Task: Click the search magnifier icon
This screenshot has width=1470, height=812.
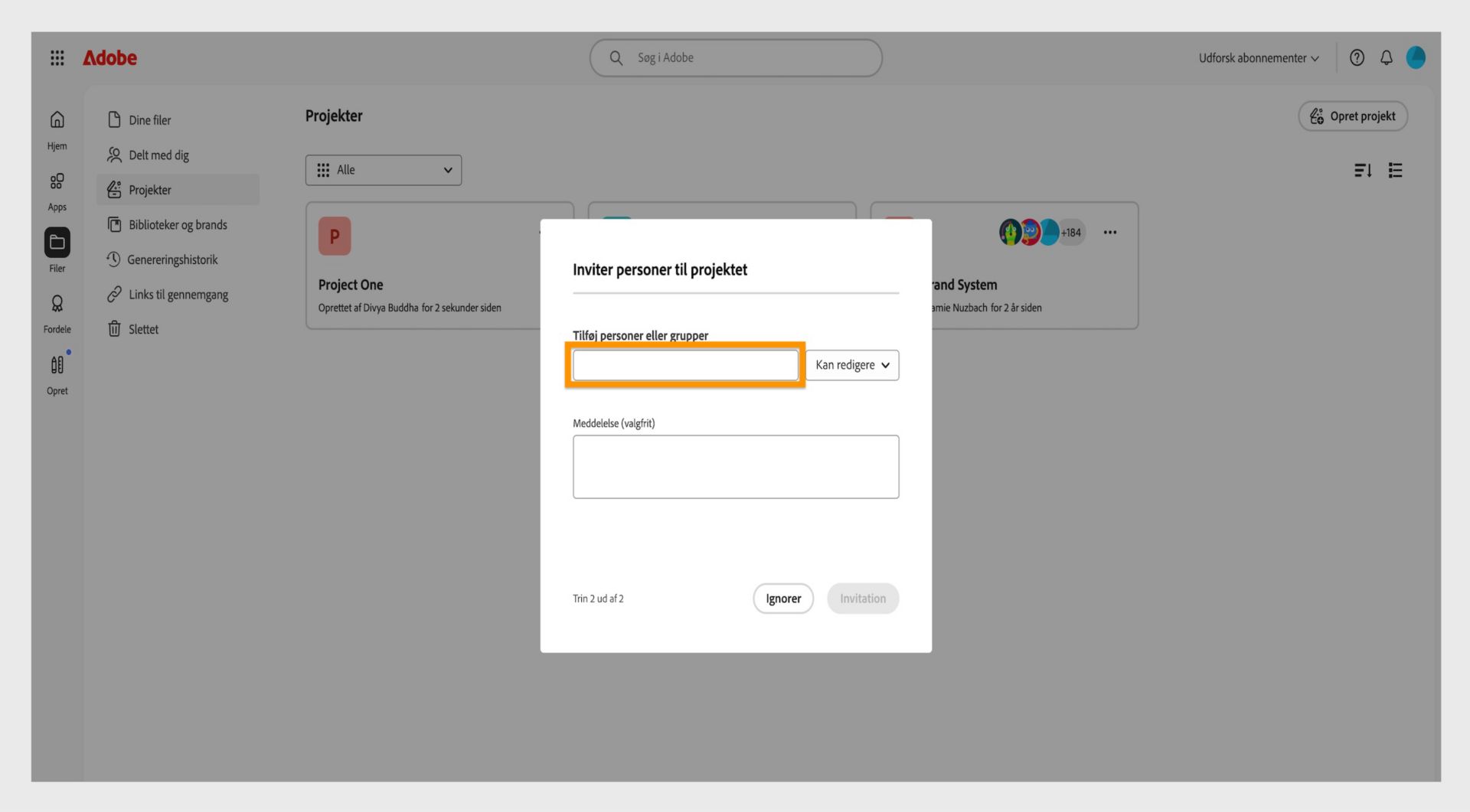Action: (x=616, y=58)
